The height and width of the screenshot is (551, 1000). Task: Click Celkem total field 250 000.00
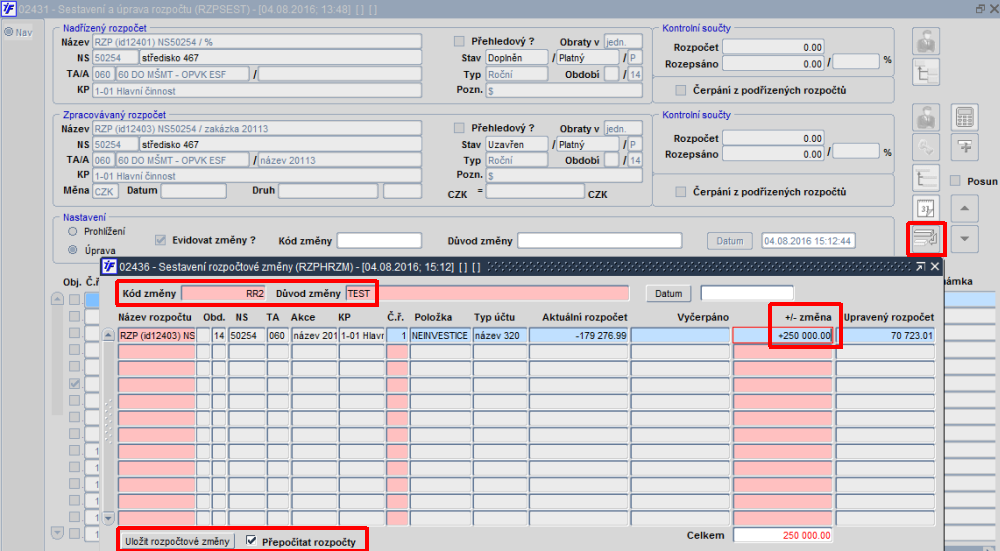point(783,536)
